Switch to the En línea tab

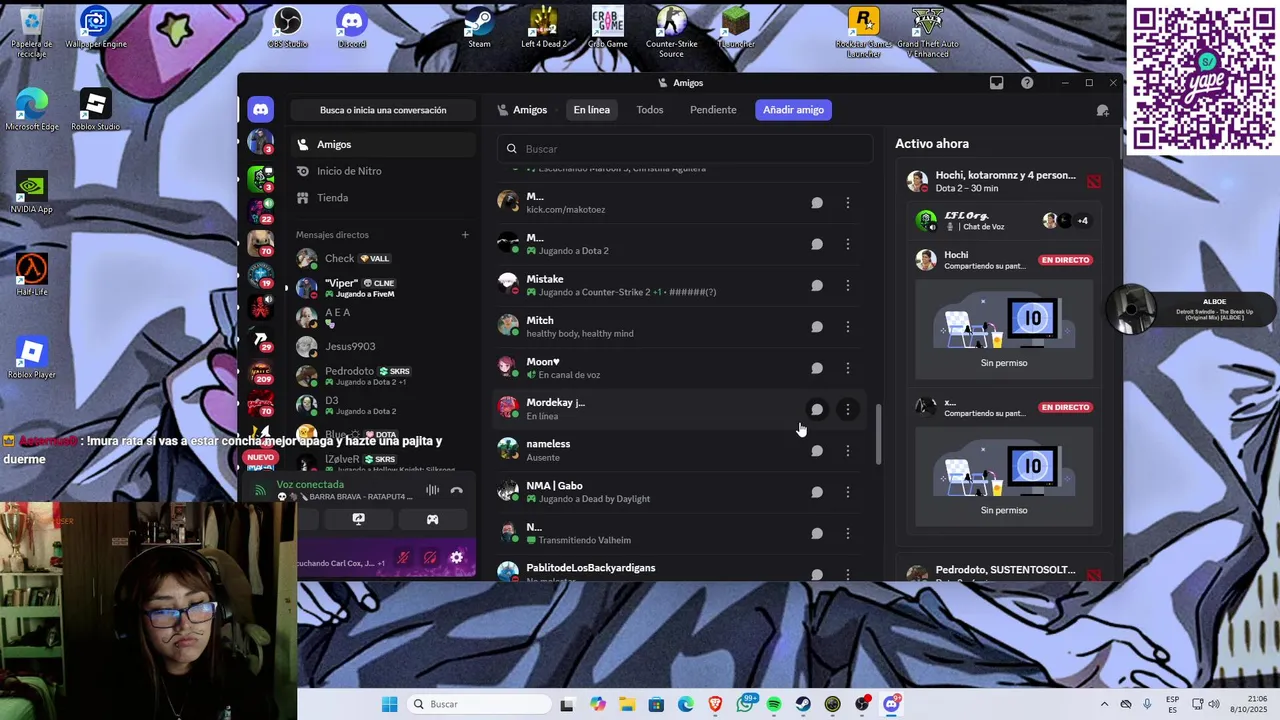pos(591,110)
